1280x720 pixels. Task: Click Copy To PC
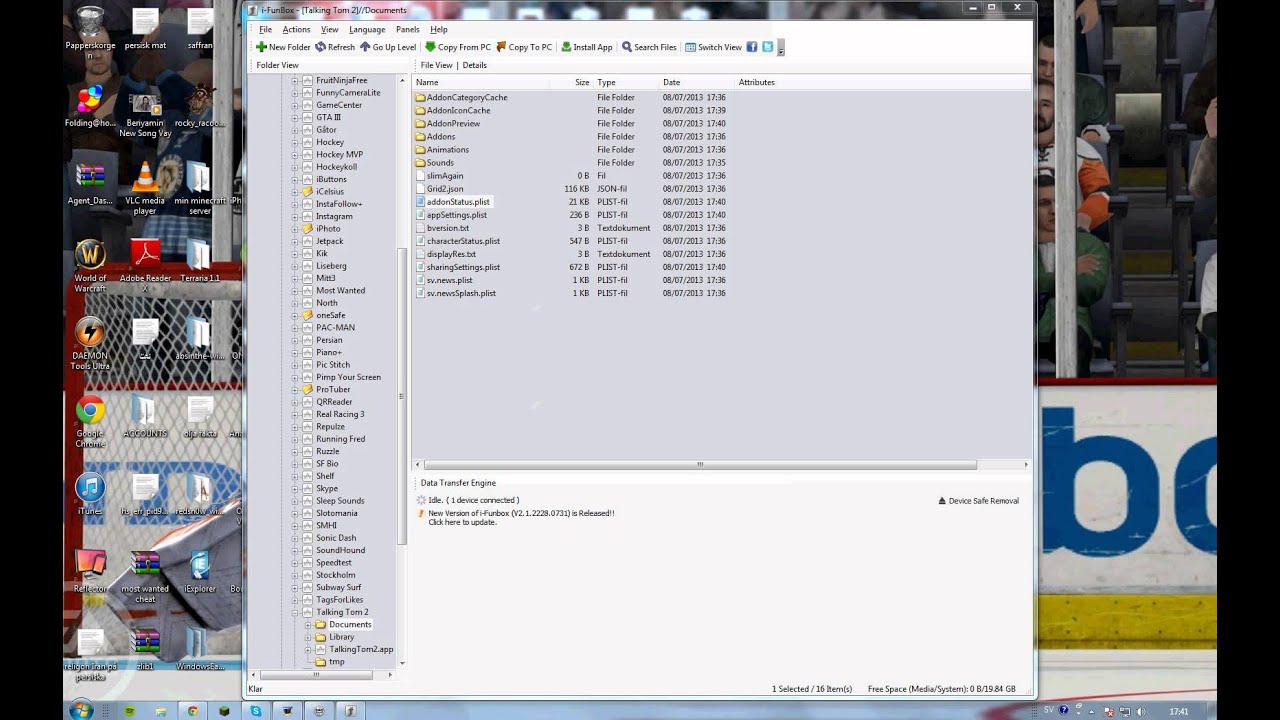click(524, 47)
